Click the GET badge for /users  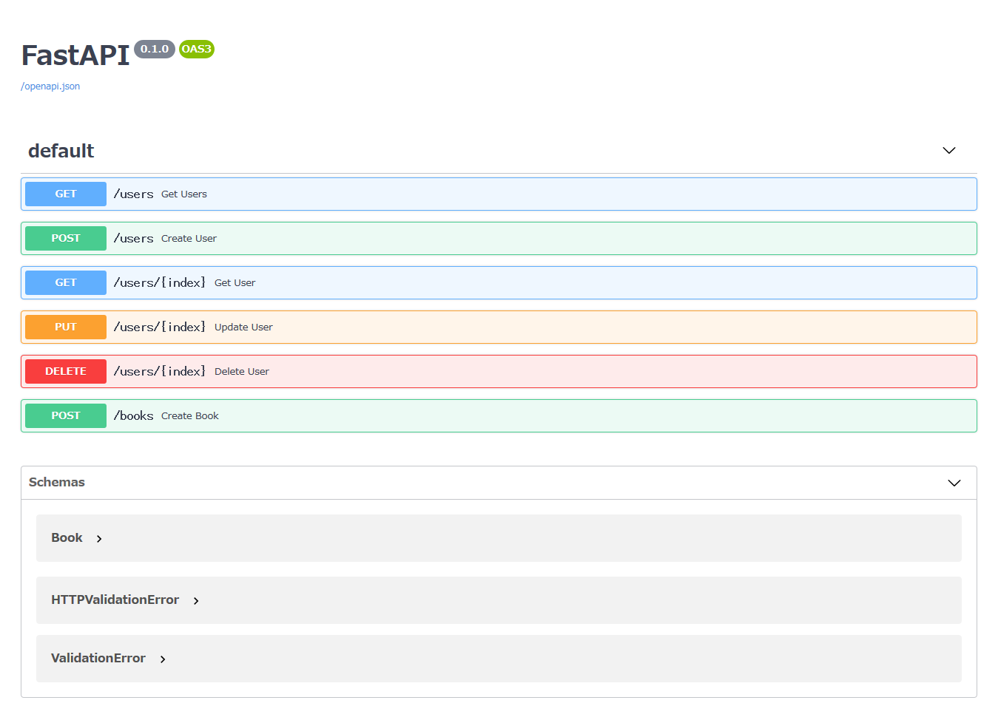coord(65,194)
